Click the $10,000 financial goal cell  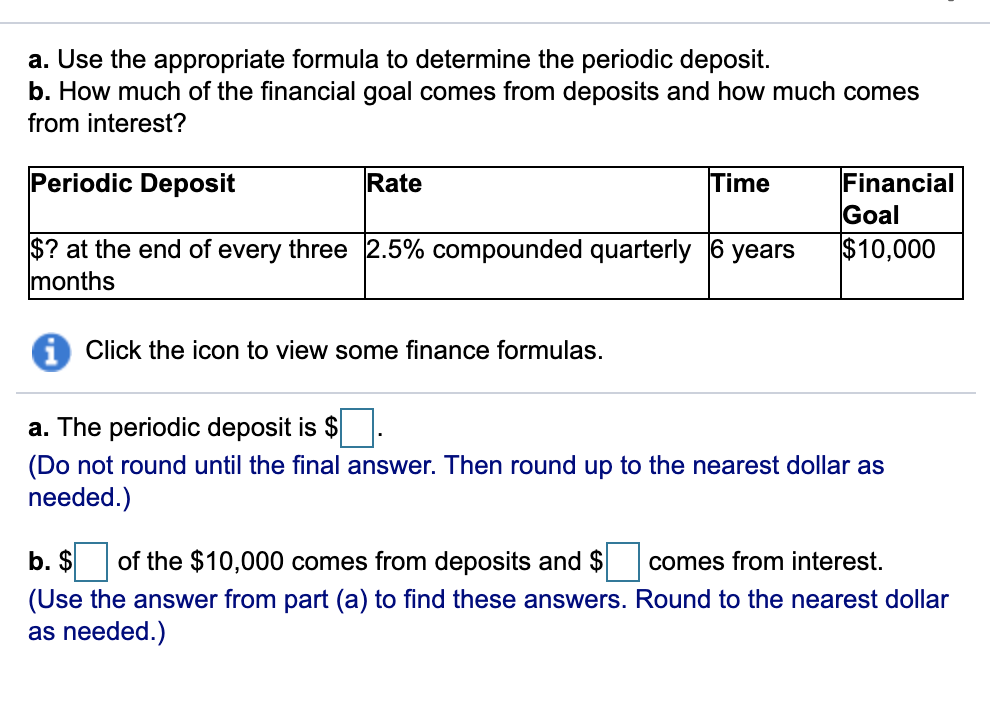[882, 250]
